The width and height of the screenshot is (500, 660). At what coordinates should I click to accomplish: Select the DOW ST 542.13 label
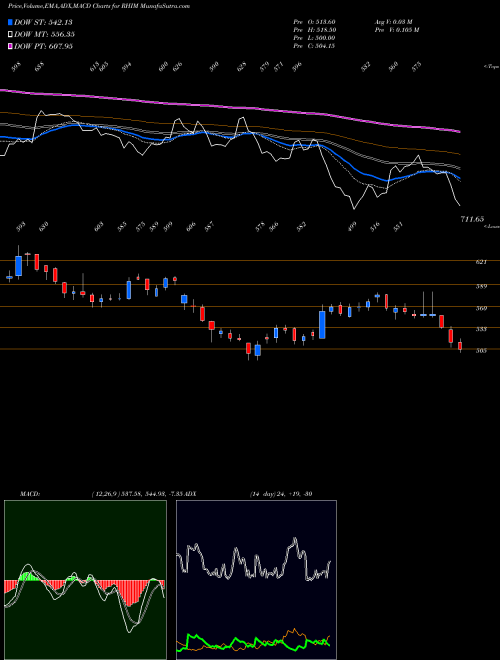(x=43, y=22)
